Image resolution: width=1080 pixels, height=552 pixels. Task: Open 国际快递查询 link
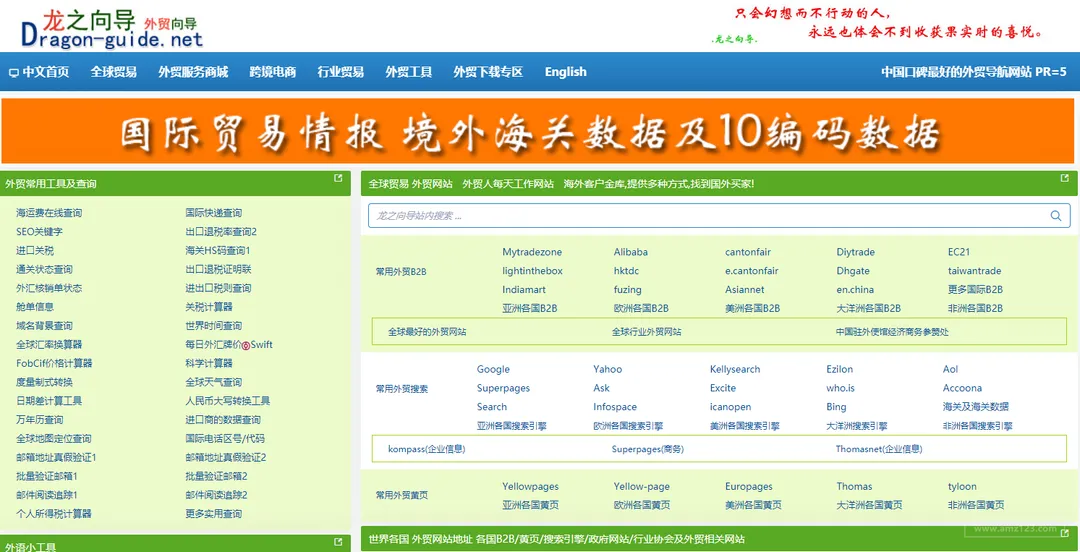pyautogui.click(x=214, y=213)
